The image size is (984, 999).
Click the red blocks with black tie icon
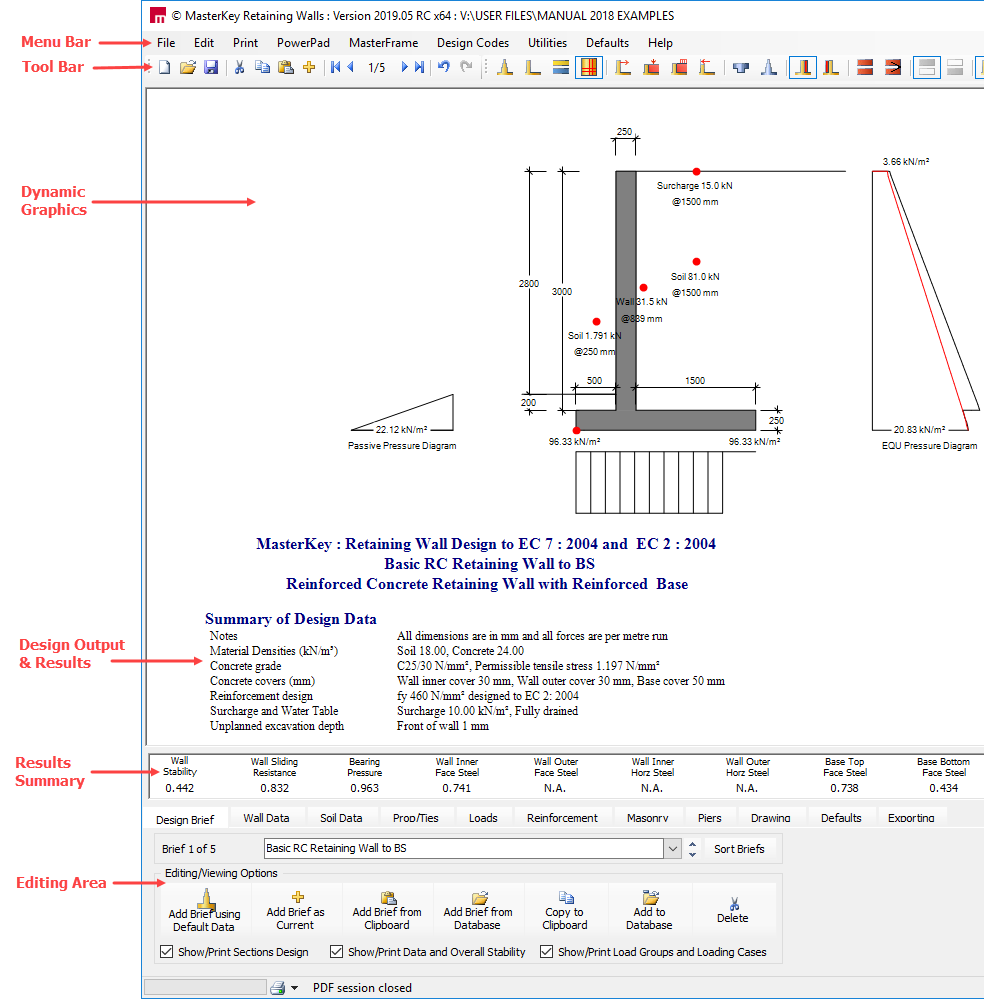(893, 67)
